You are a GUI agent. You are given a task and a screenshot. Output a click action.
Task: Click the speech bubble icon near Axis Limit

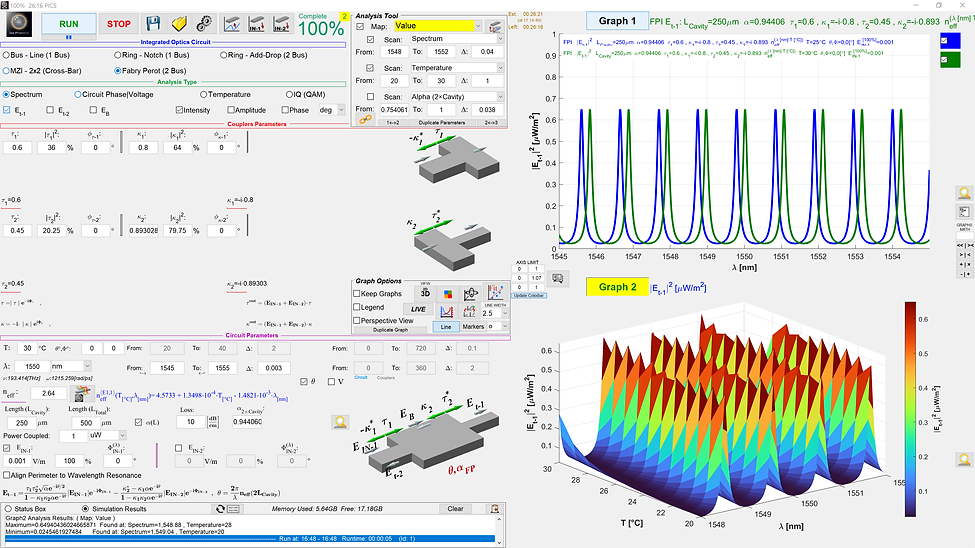[x=558, y=279]
